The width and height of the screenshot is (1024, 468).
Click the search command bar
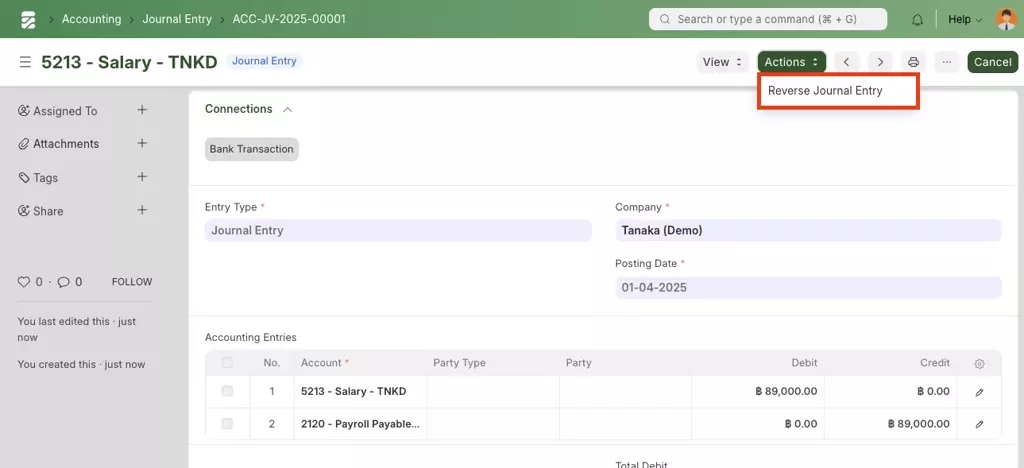(768, 19)
